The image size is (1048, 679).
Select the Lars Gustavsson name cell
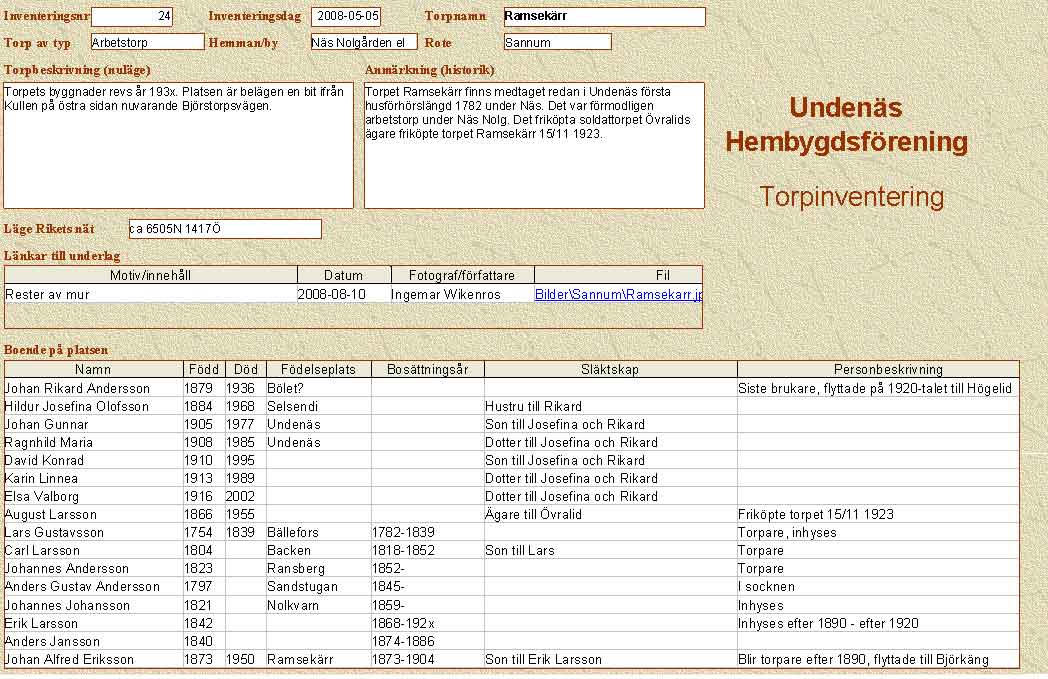pyautogui.click(x=54, y=533)
